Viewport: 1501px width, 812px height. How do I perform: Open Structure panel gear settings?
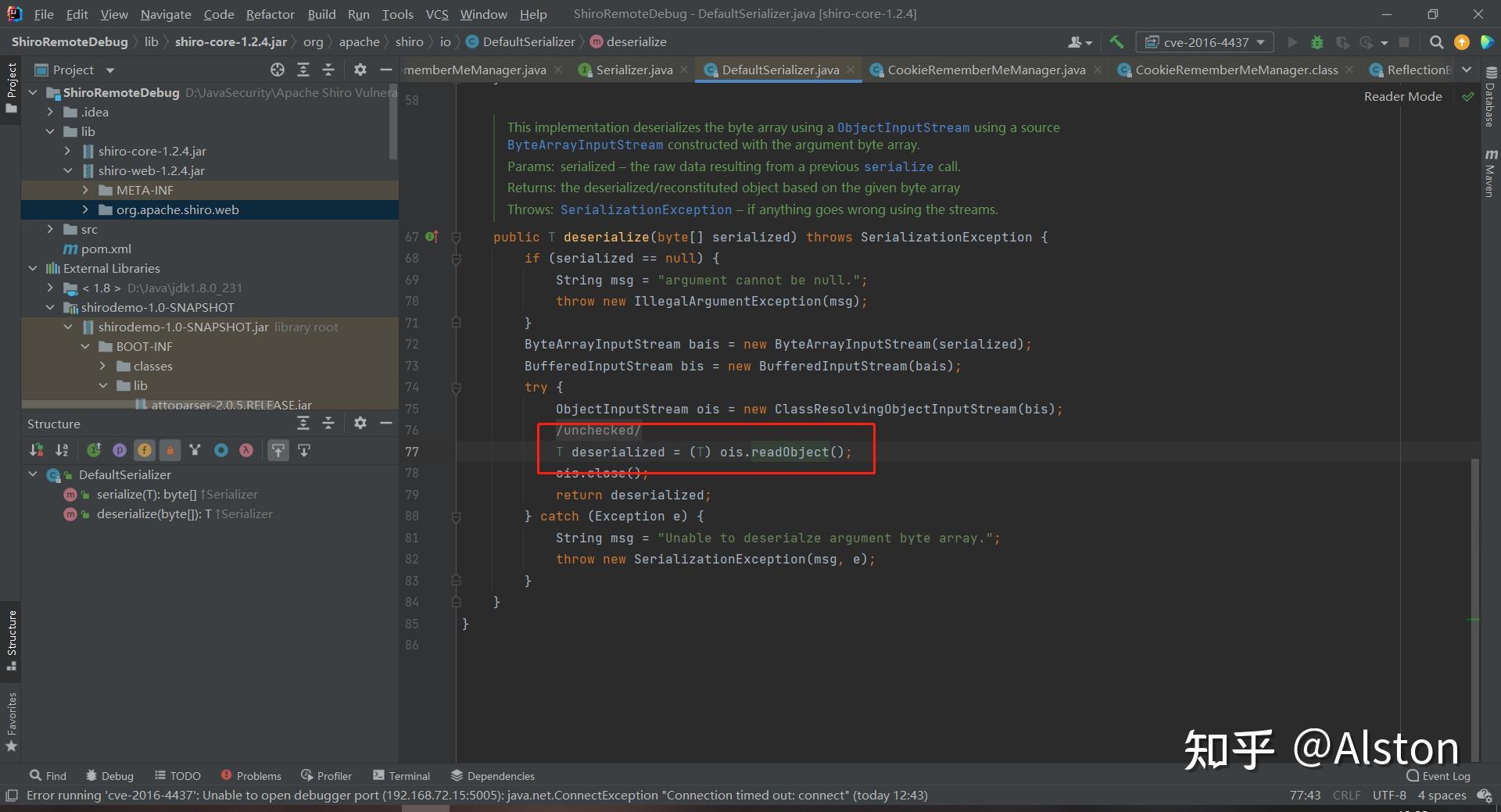coord(360,423)
